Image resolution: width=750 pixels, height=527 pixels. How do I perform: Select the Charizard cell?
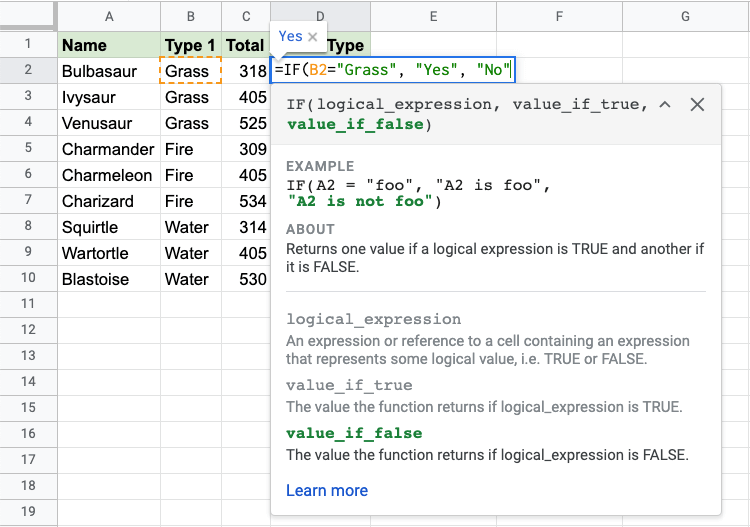(108, 201)
